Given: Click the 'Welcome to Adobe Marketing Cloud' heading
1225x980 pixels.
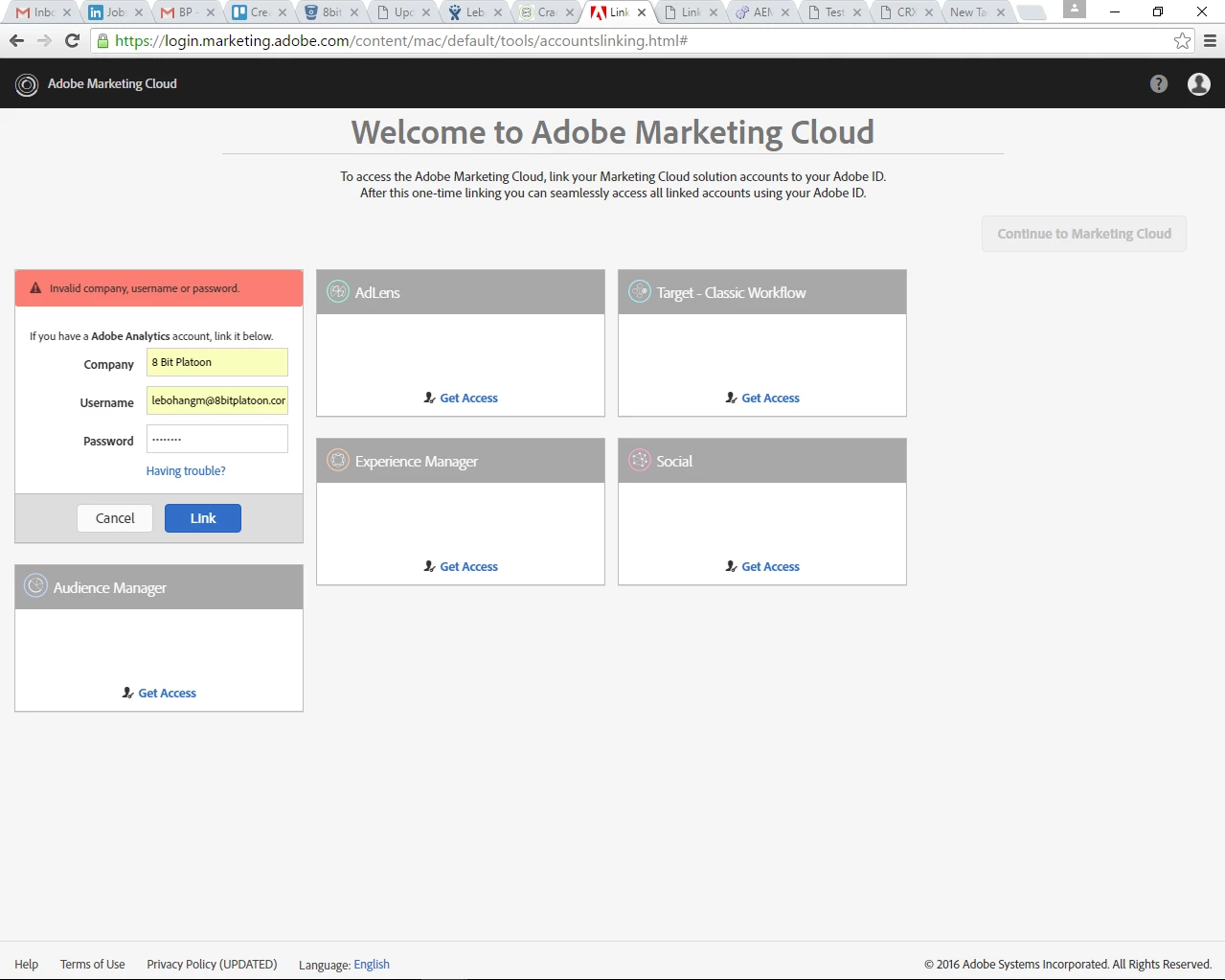Looking at the screenshot, I should [x=613, y=132].
